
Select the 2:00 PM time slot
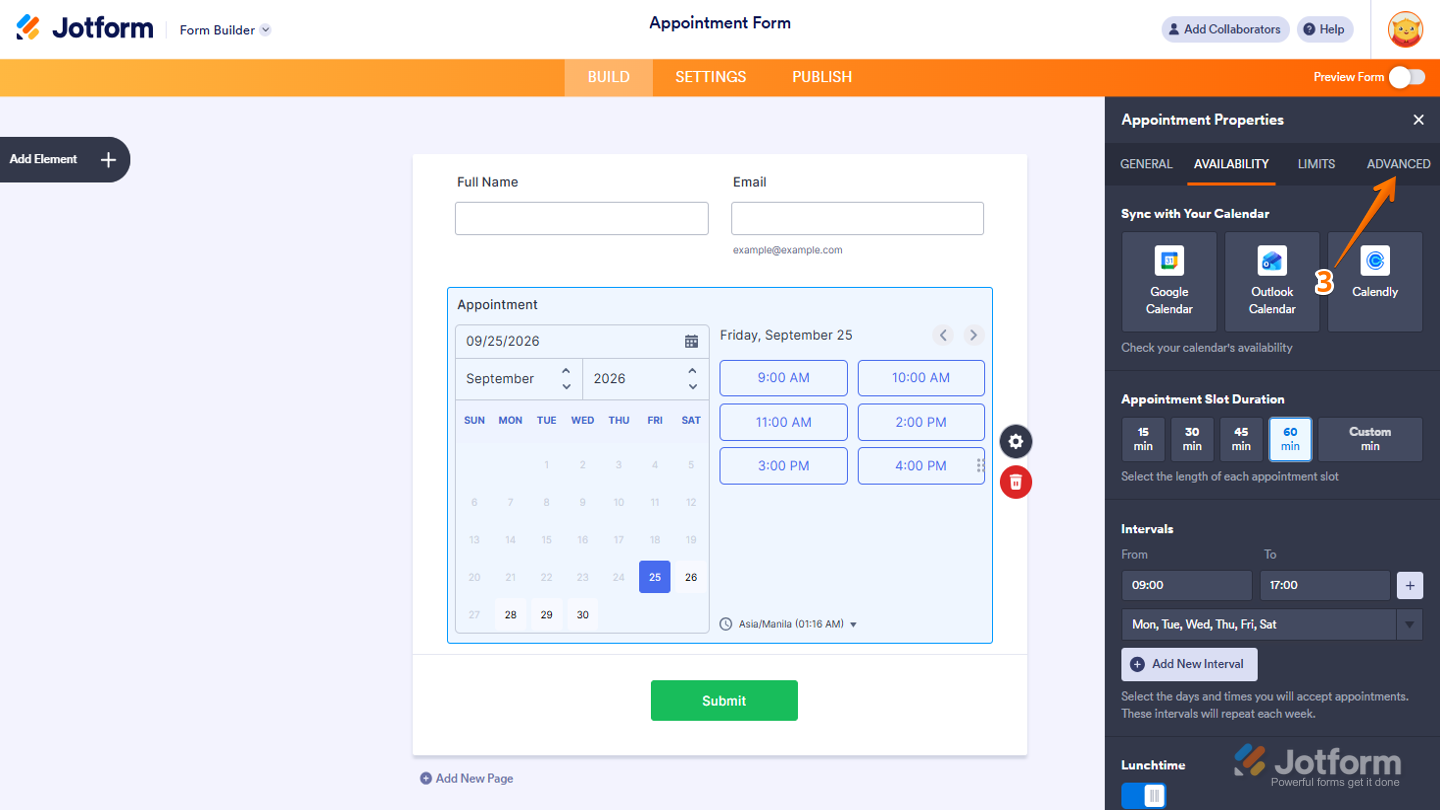921,422
